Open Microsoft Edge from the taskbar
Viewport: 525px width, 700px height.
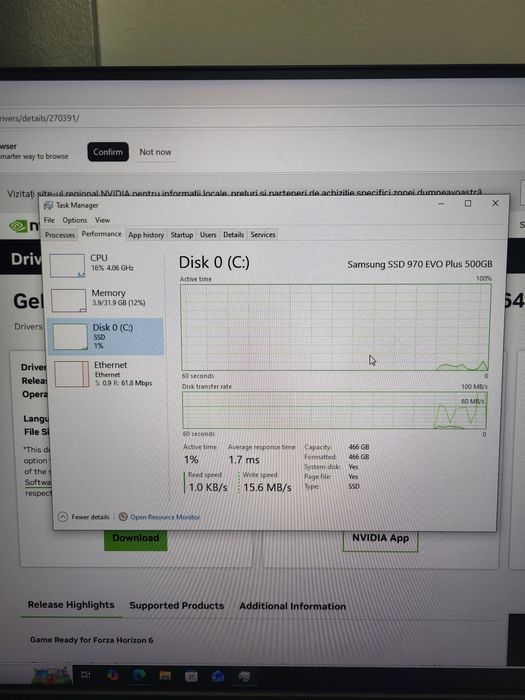pyautogui.click(x=139, y=675)
